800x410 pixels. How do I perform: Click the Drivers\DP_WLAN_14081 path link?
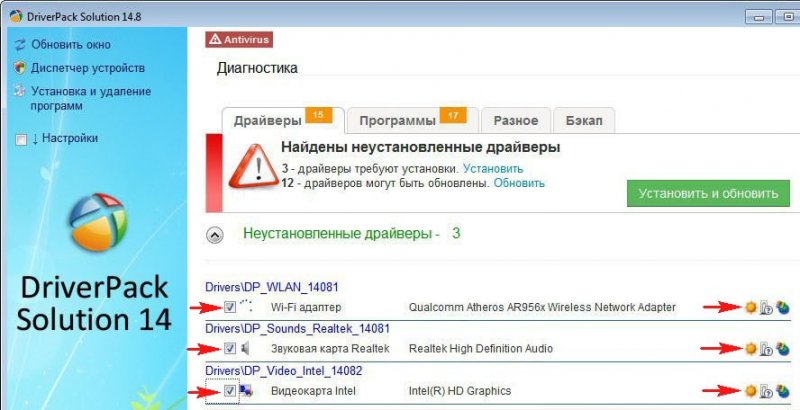click(x=271, y=287)
